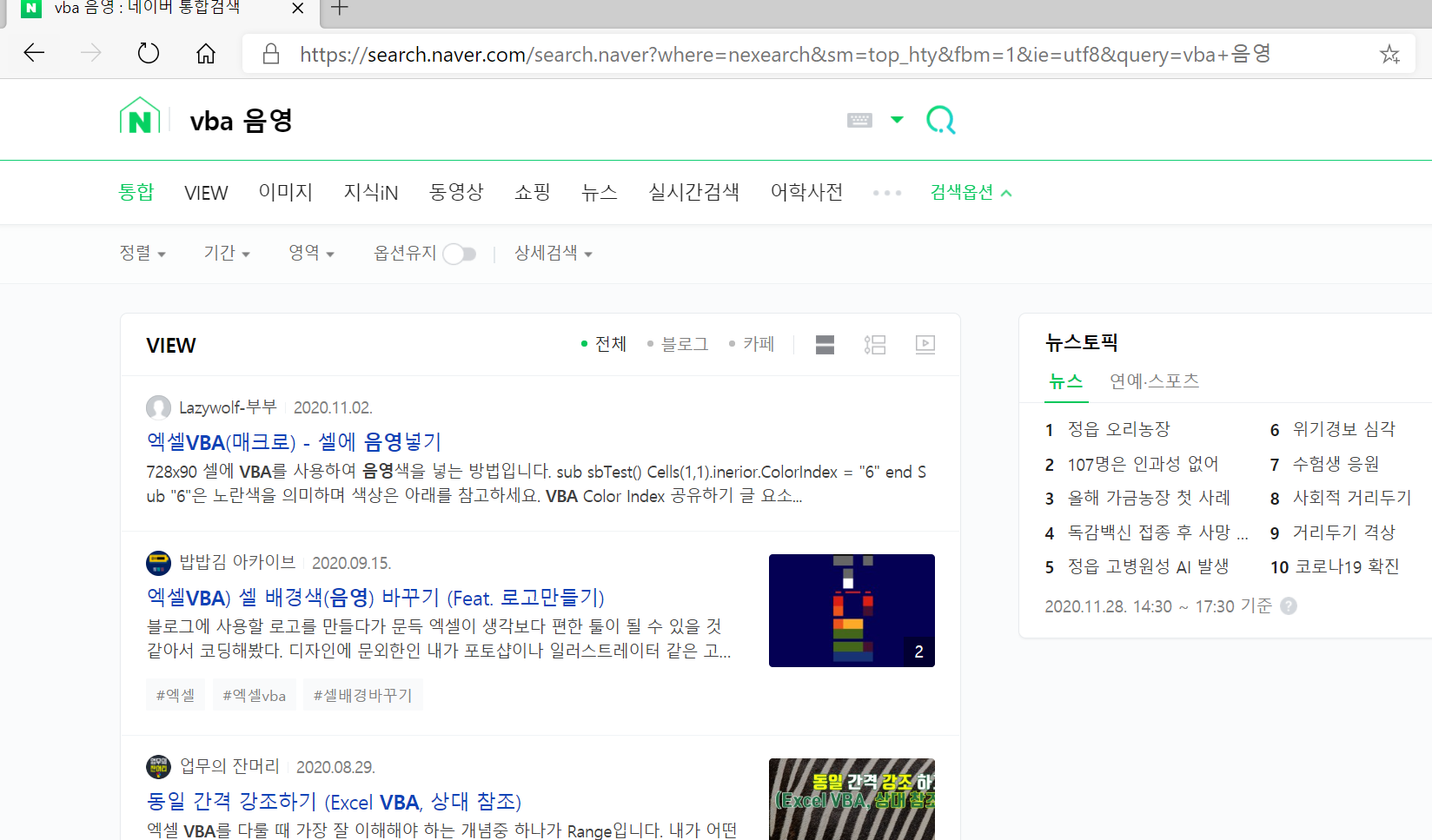This screenshot has width=1432, height=840.
Task: Select the 뉴스 tab in 뉴스토픽
Action: tap(1066, 381)
